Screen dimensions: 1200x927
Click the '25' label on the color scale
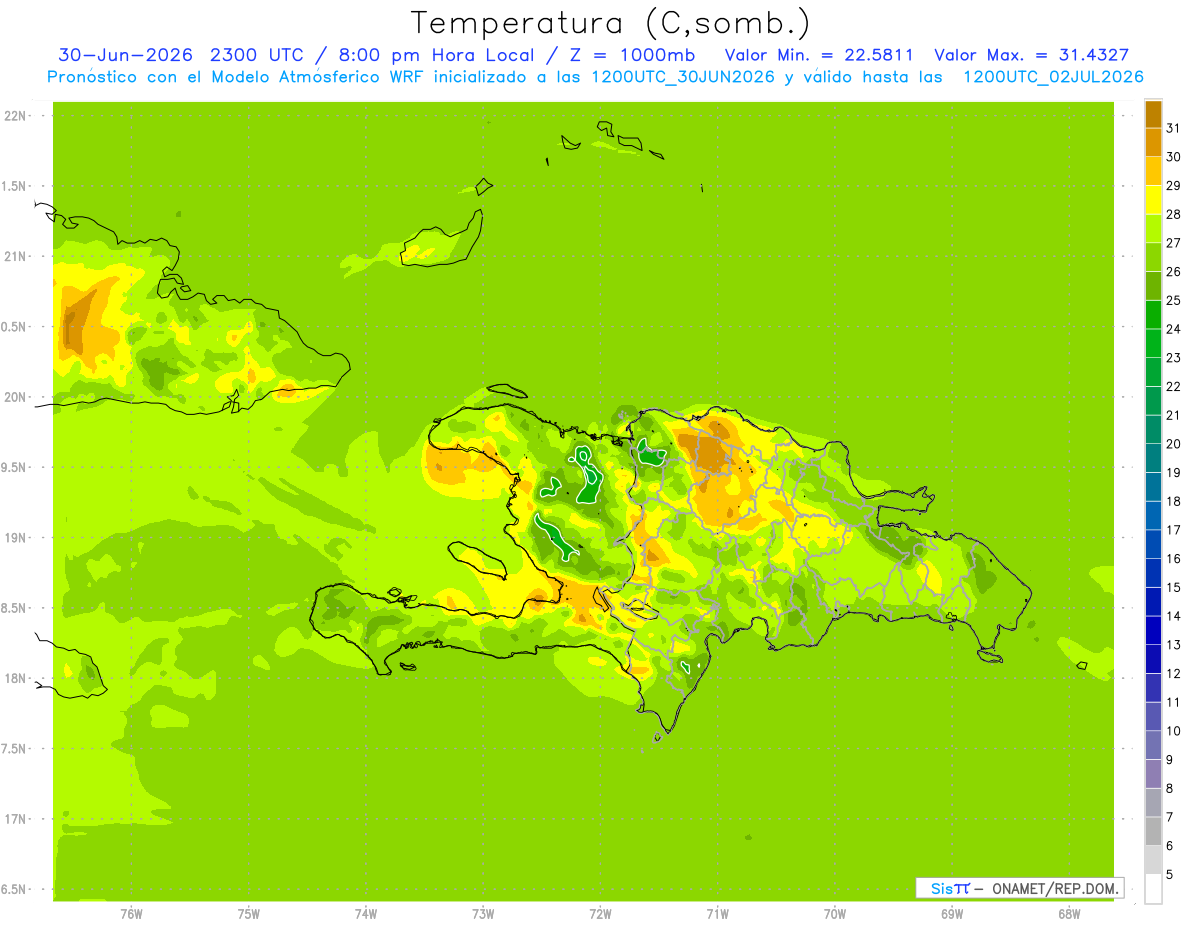(1173, 300)
